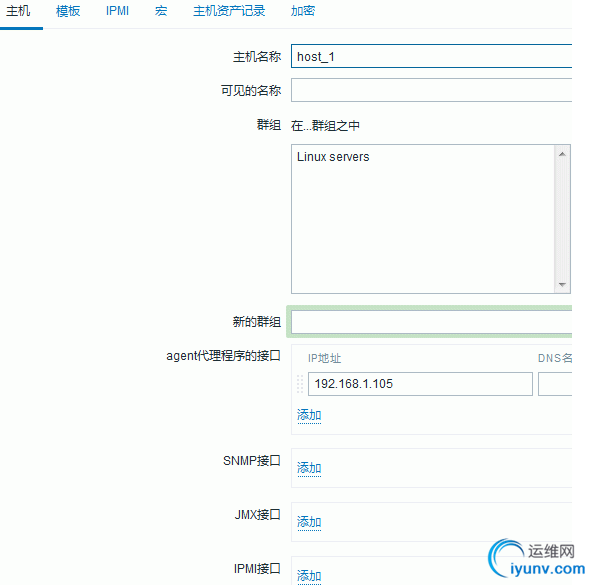Open the 模板 tab
The image size is (591, 585).
click(68, 11)
